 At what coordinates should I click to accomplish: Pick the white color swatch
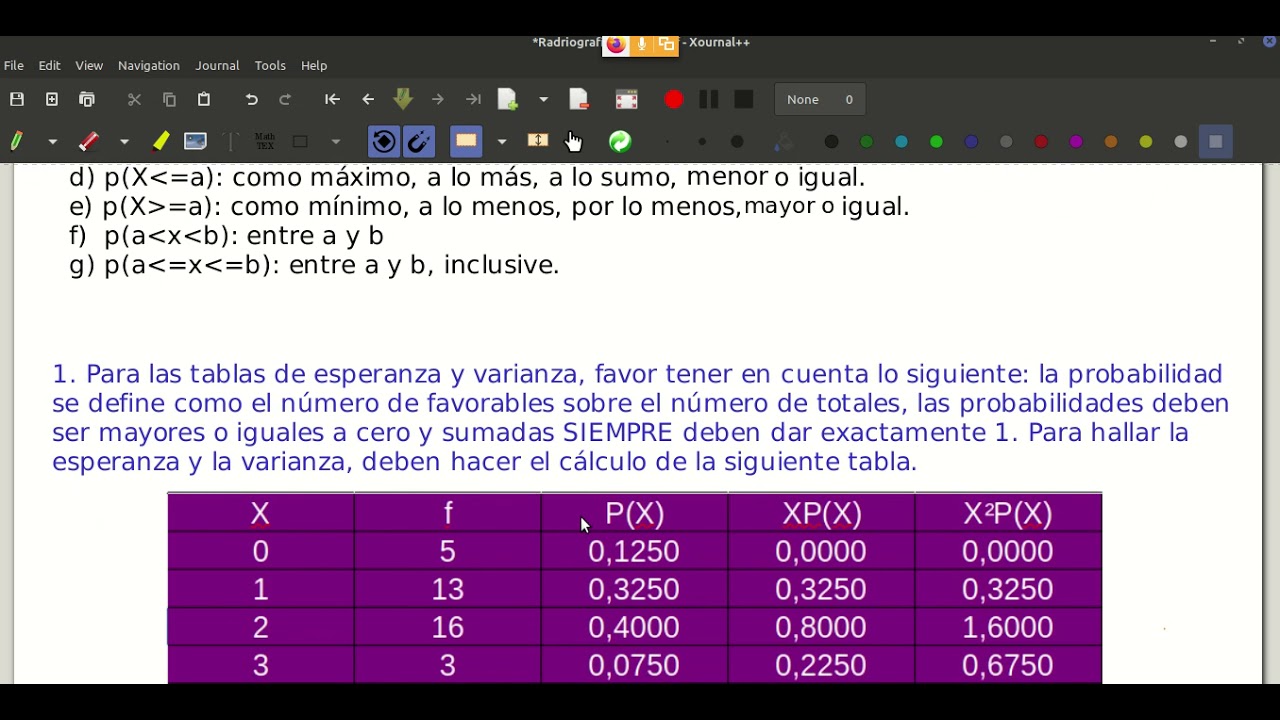1181,142
